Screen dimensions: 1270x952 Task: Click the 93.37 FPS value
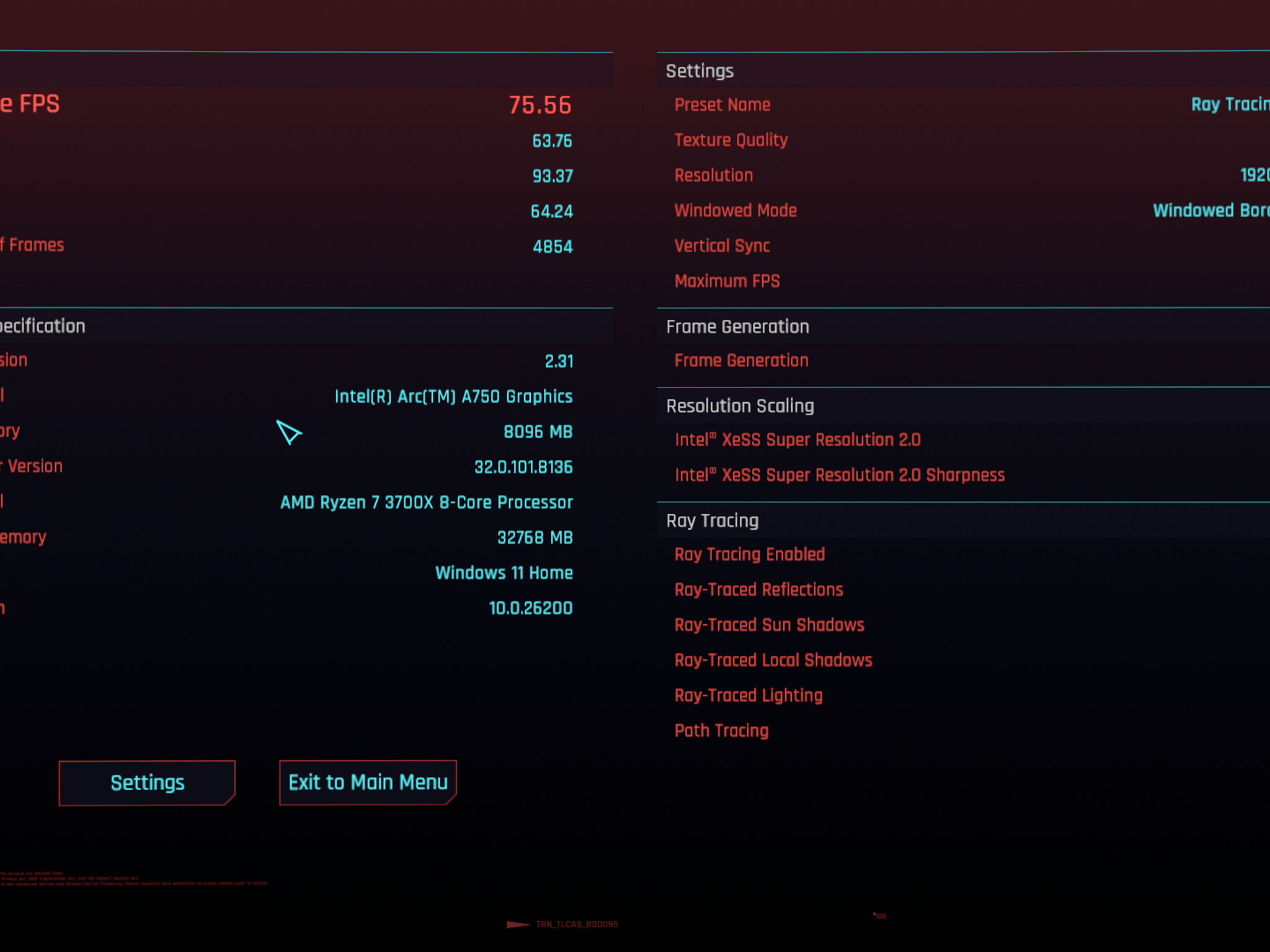(553, 177)
